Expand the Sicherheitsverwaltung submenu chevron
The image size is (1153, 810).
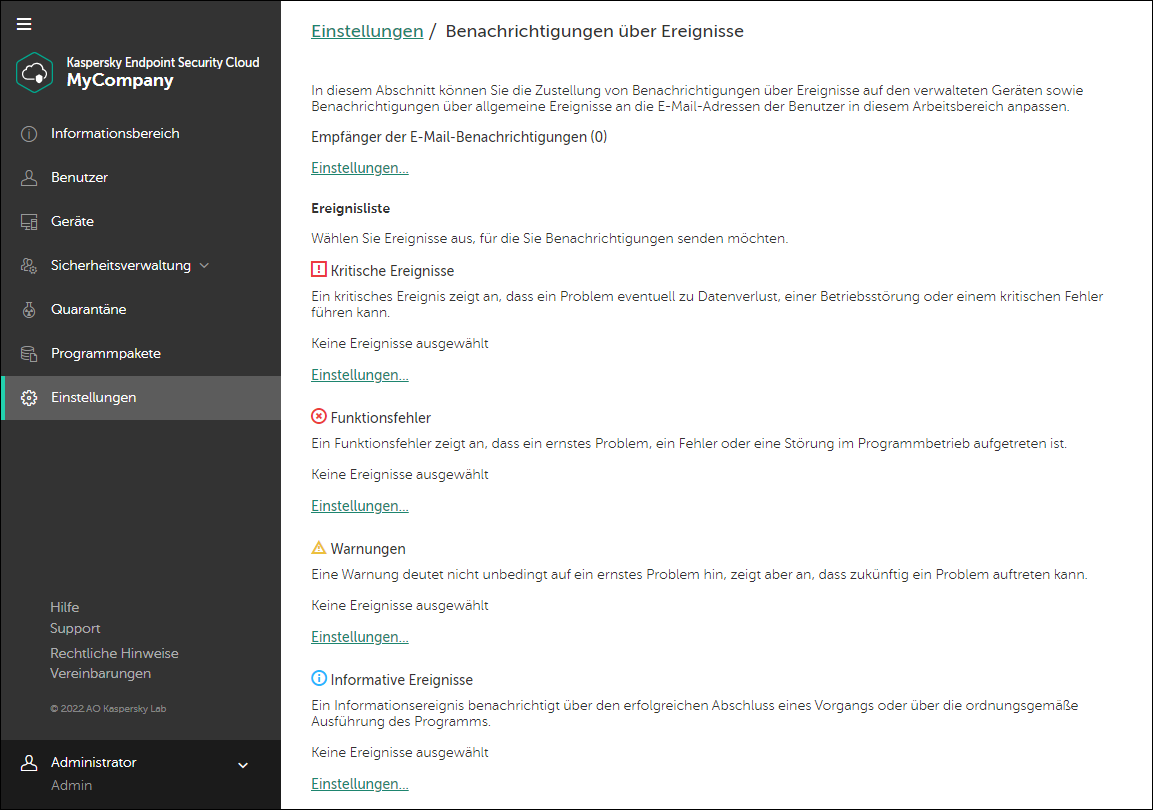(x=204, y=265)
